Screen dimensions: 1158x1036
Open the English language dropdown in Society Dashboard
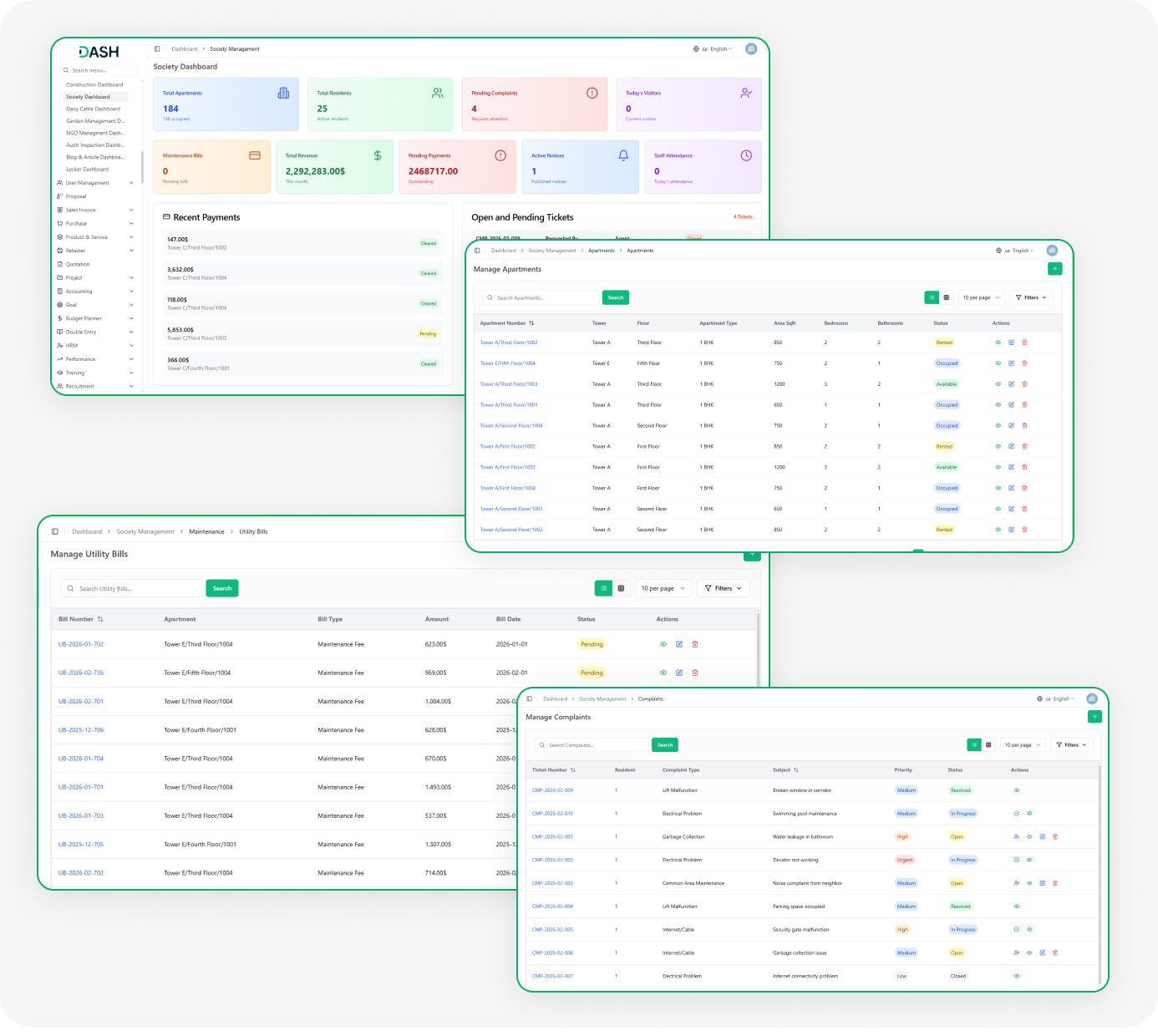click(x=713, y=49)
